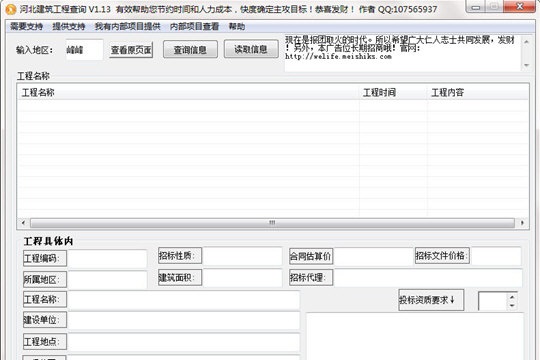
Task: Open the 帮助 menu
Action: click(x=237, y=27)
